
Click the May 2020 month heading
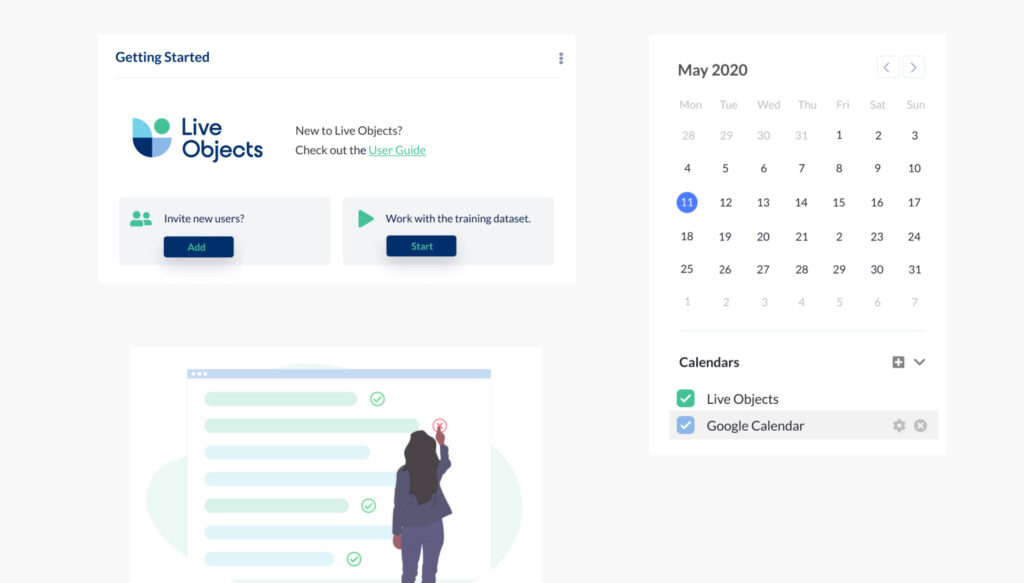click(x=712, y=70)
